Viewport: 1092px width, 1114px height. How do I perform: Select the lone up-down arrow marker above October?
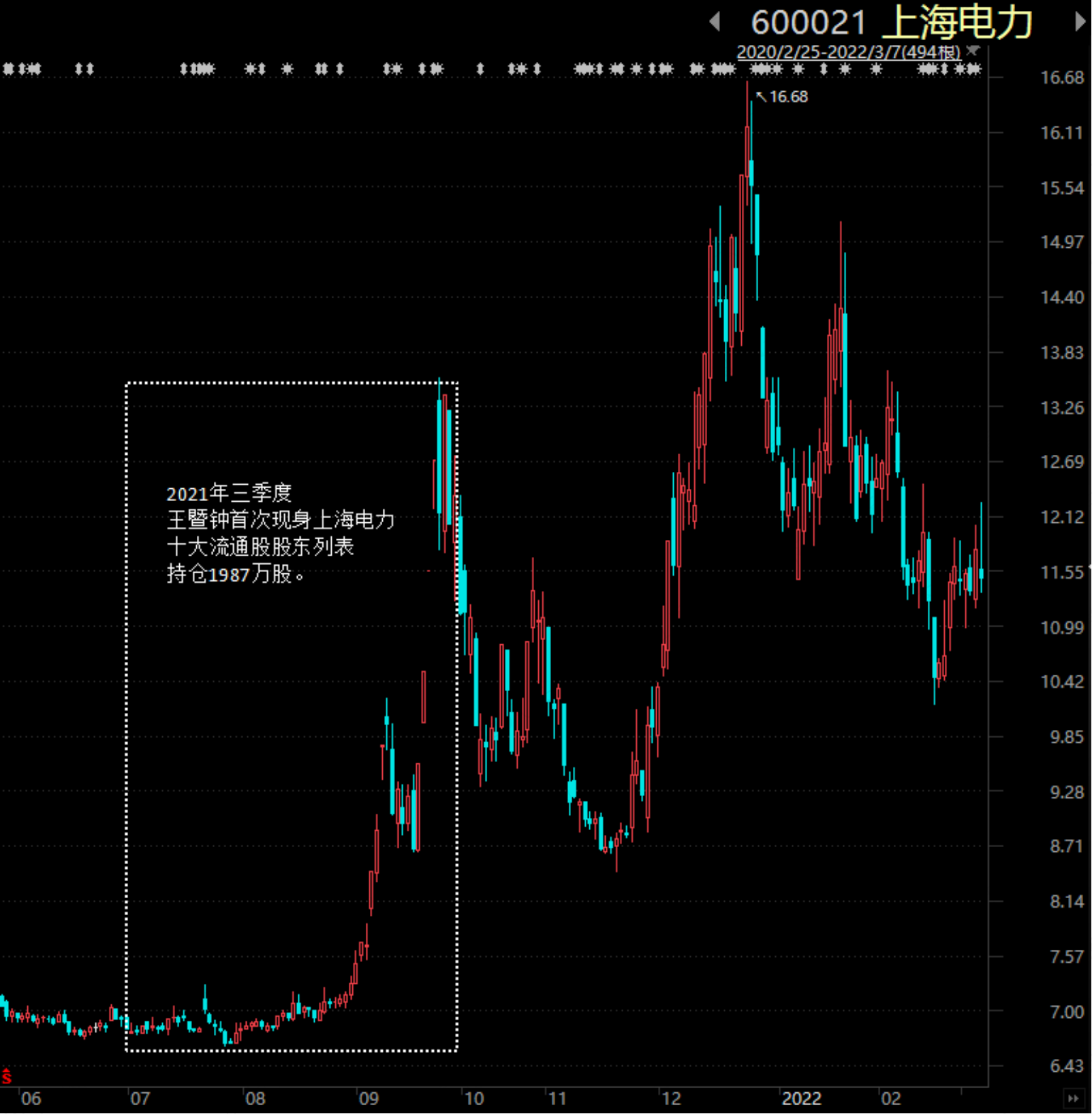click(x=480, y=69)
